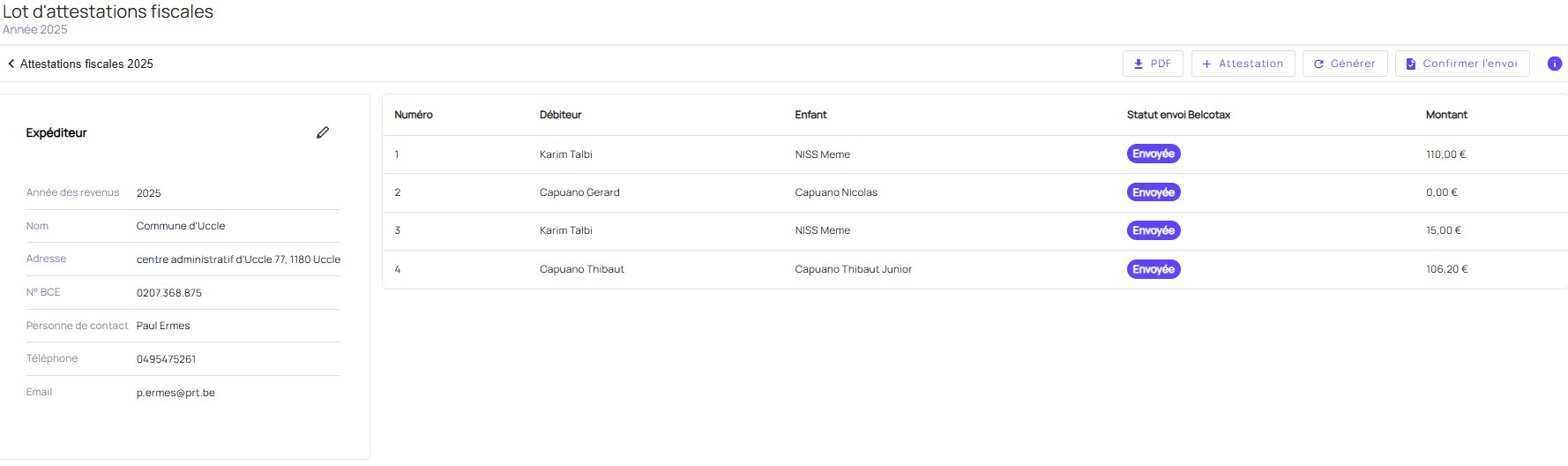Click the purple info icon
The height and width of the screenshot is (466, 1568).
[1554, 64]
